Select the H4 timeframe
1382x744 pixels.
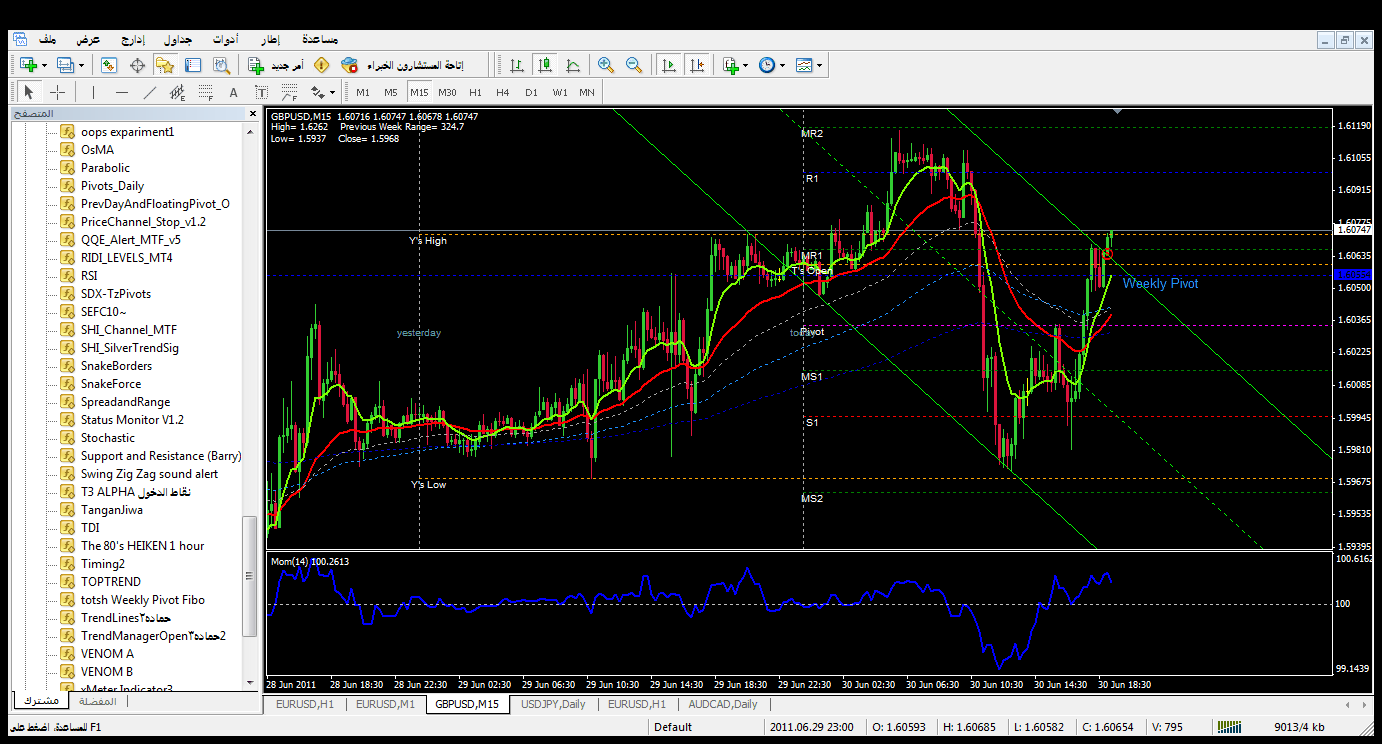(x=503, y=92)
